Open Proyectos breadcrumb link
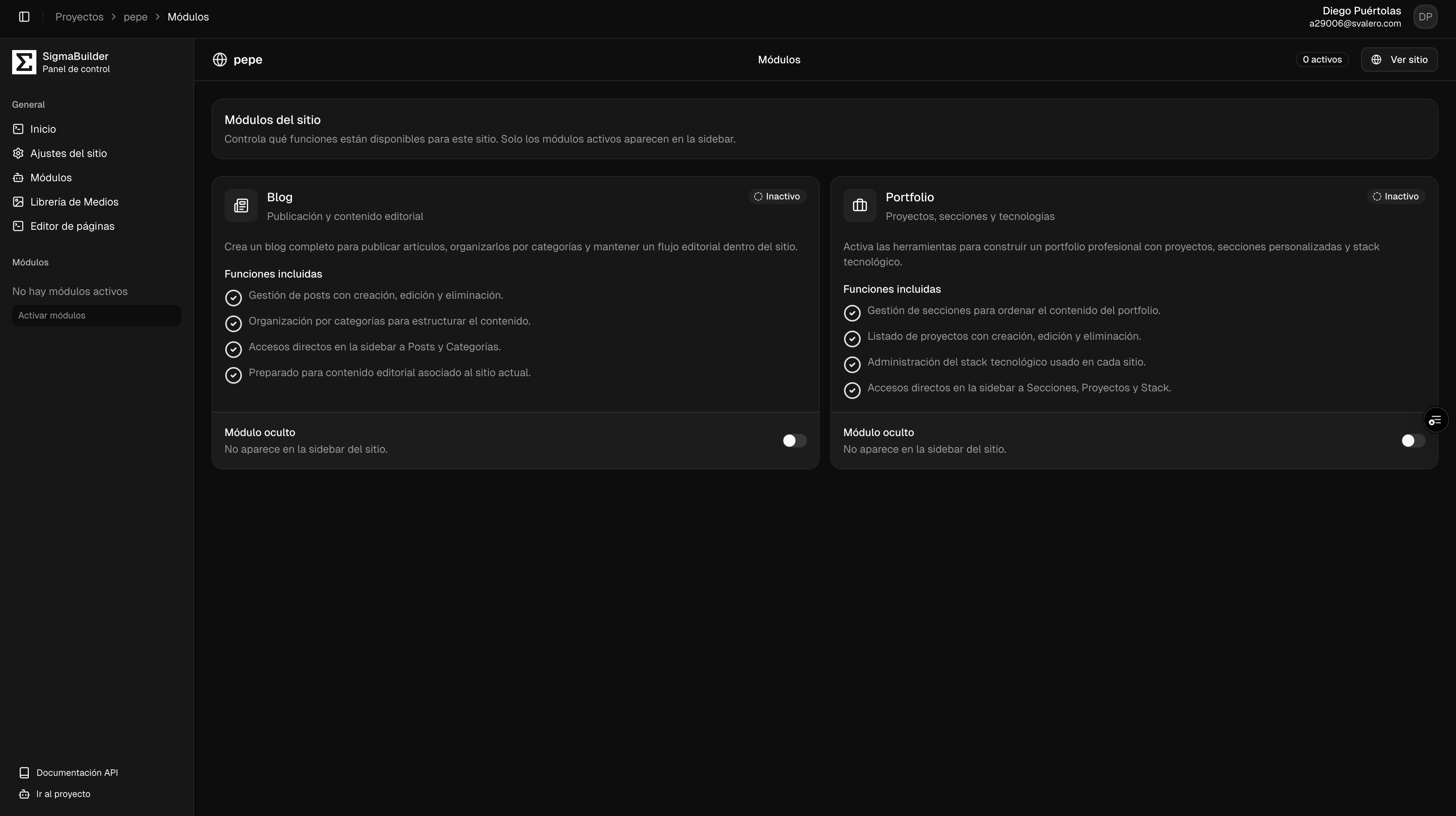This screenshot has width=1456, height=816. coord(79,17)
